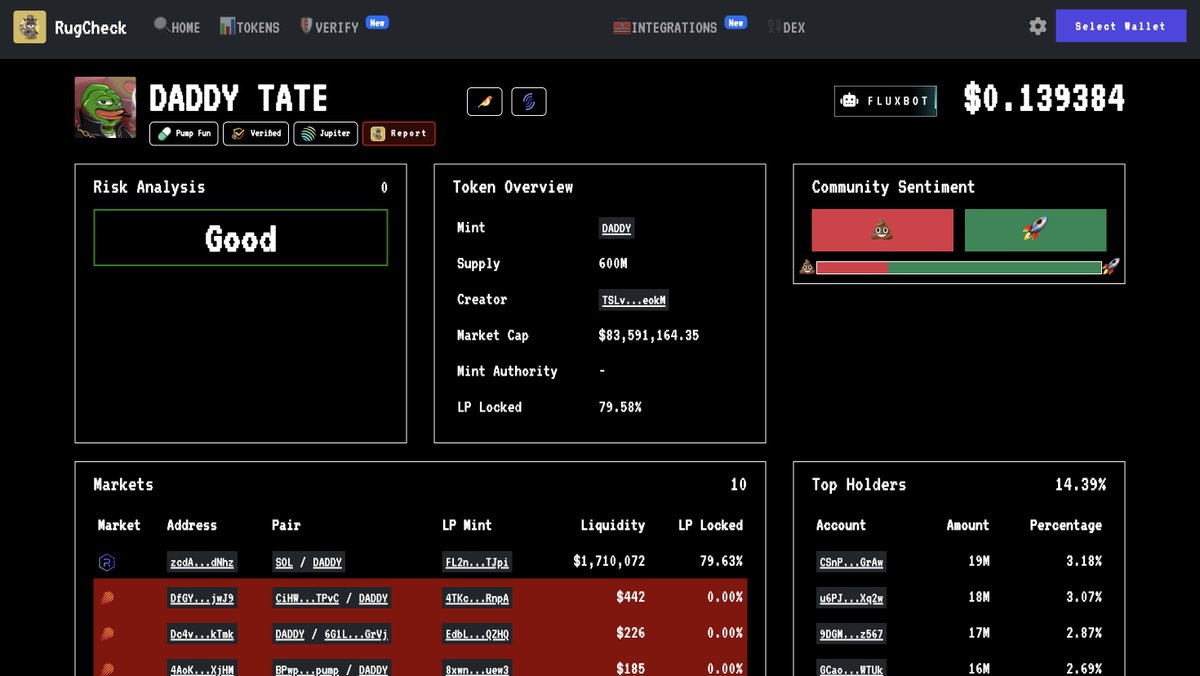Open the Jupiter badge
Image resolution: width=1200 pixels, height=676 pixels.
click(325, 133)
